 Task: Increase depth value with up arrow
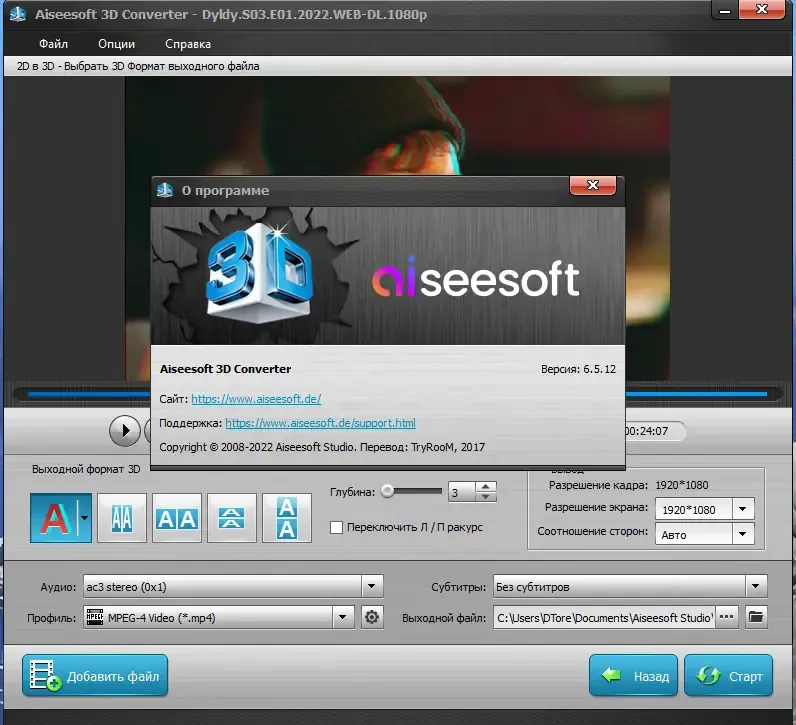point(486,486)
